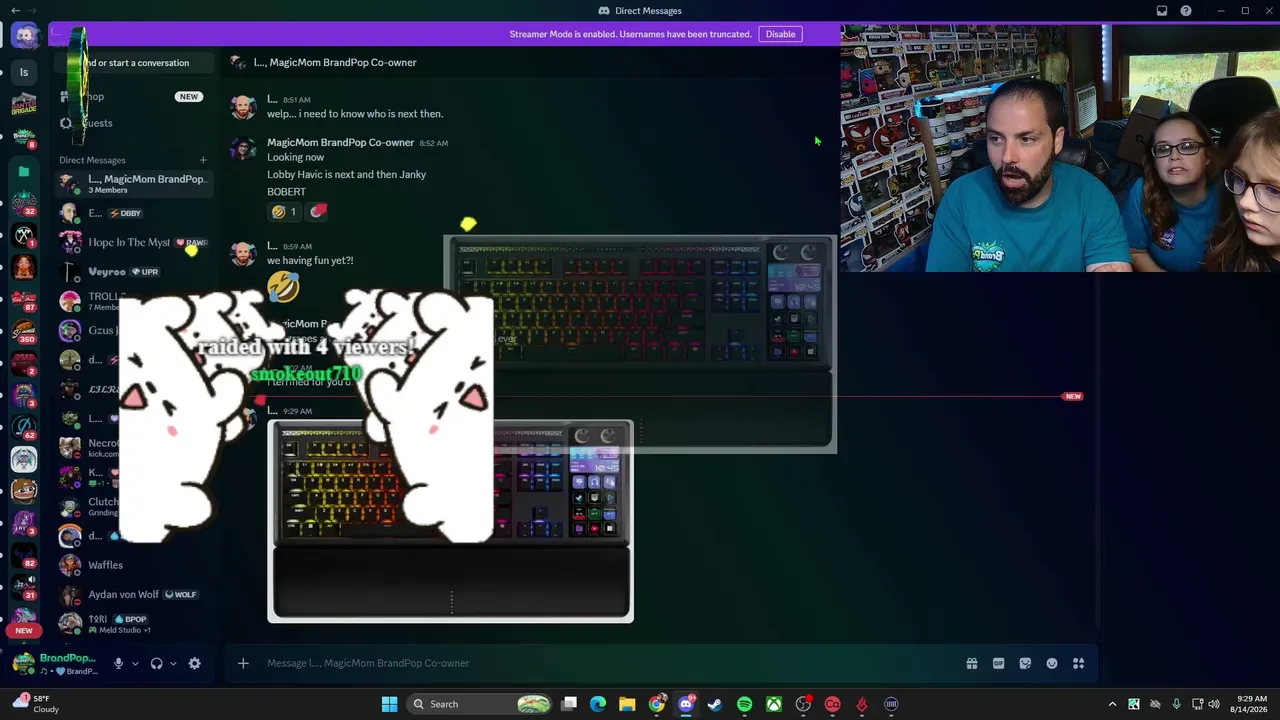Add the red reaction next to laughing emoji

point(318,211)
